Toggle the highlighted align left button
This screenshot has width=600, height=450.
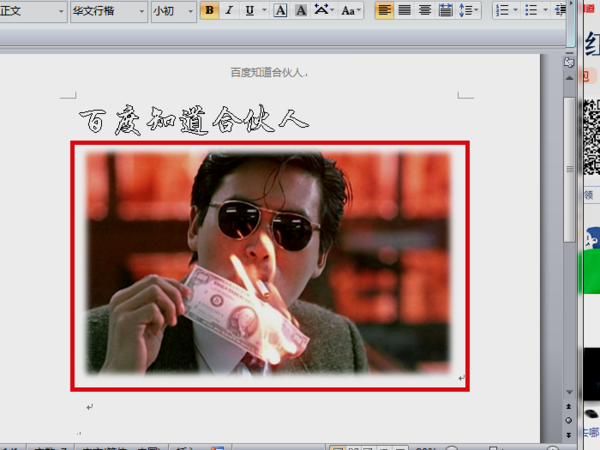(x=384, y=10)
